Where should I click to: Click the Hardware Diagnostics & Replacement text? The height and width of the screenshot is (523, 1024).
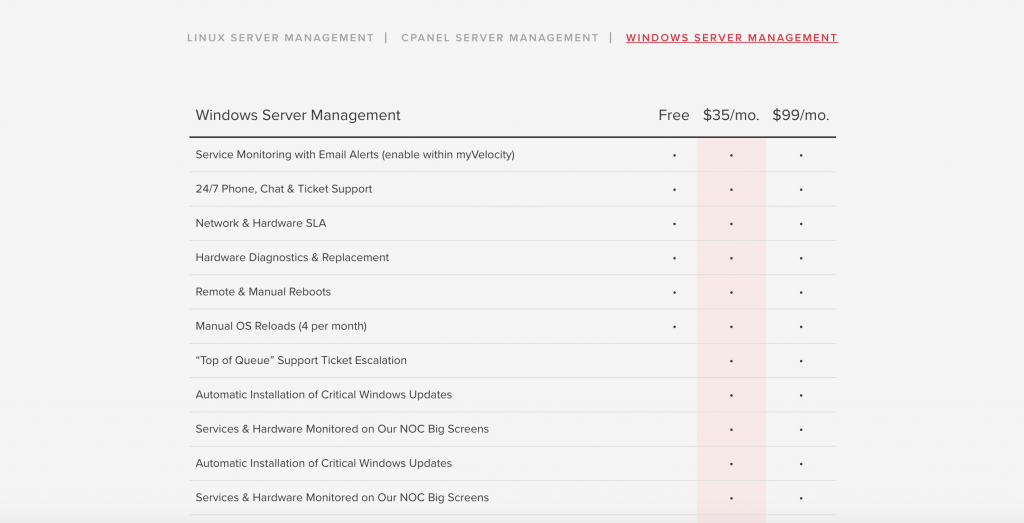click(292, 257)
